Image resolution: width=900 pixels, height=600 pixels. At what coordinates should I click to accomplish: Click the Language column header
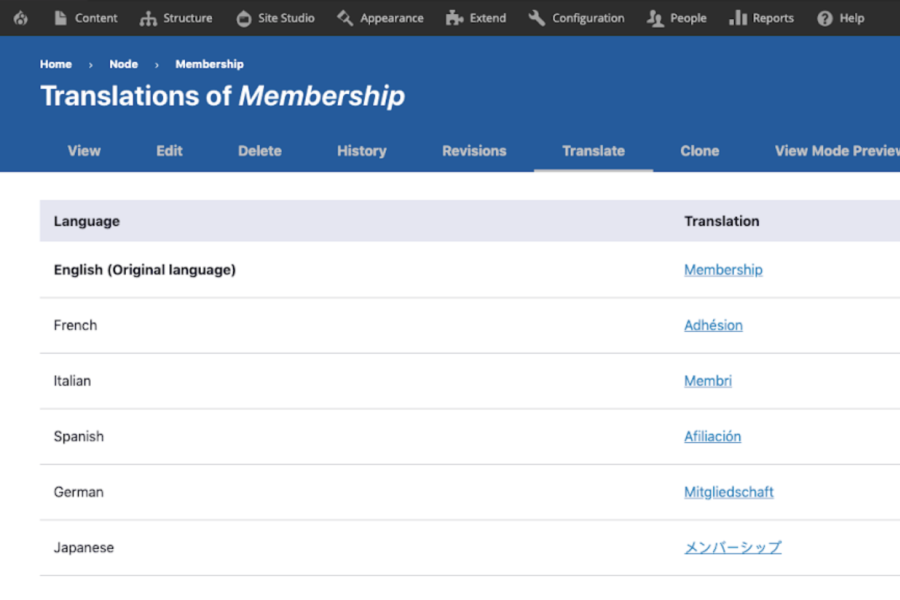[x=87, y=221]
